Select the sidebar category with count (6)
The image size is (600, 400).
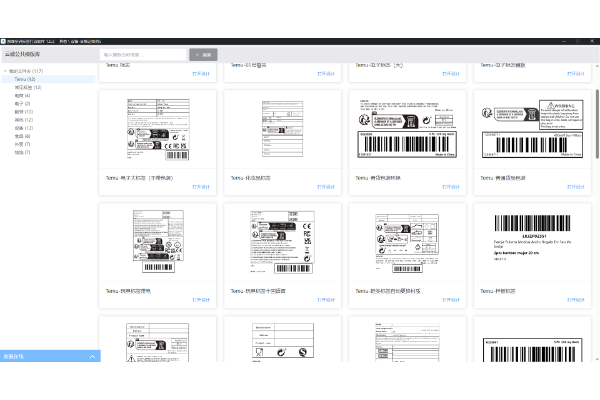pyautogui.click(x=22, y=136)
